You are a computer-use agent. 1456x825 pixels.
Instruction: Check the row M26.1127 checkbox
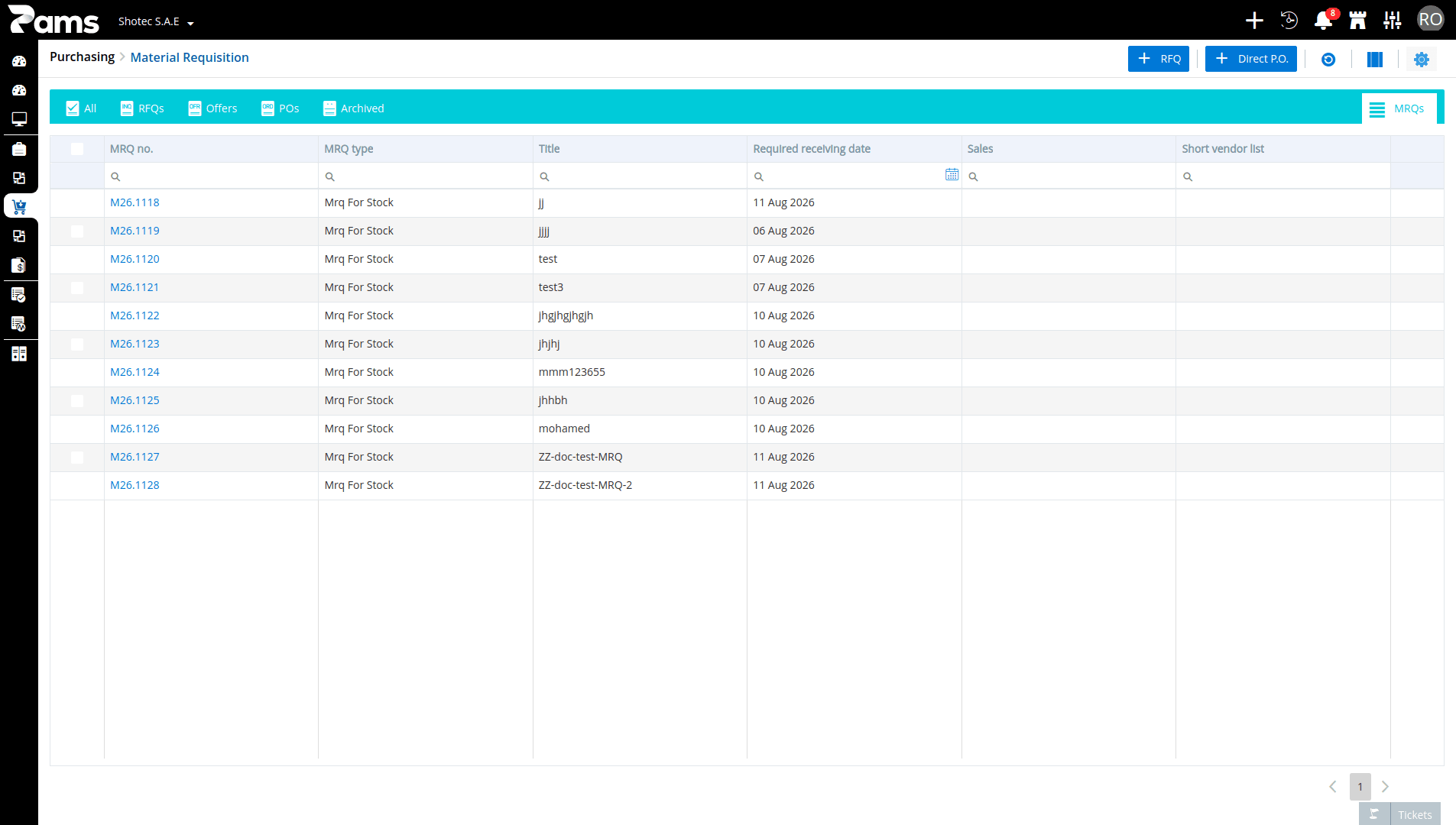pos(77,458)
